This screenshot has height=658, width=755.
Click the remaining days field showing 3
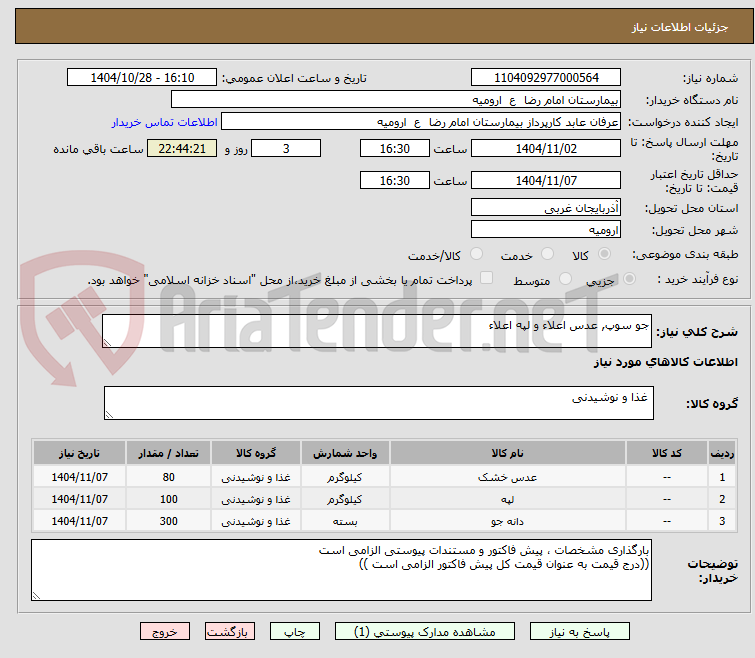286,148
